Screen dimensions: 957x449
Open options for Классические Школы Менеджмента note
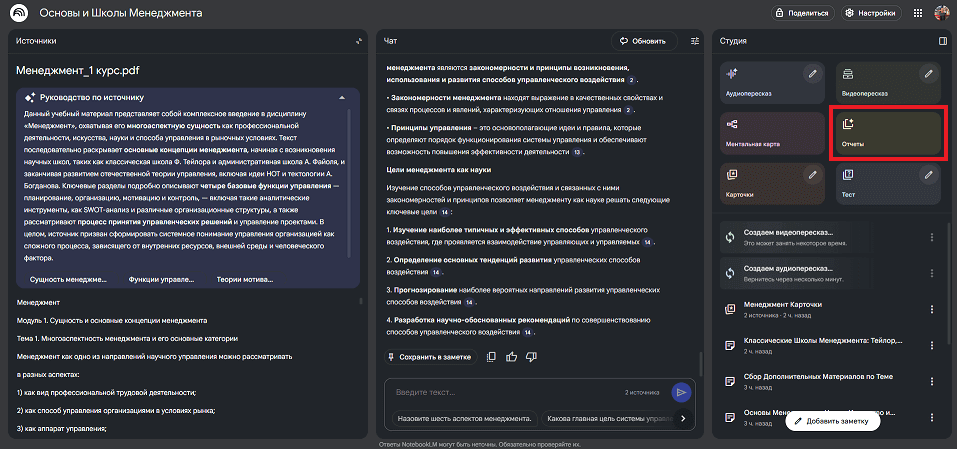(x=931, y=345)
